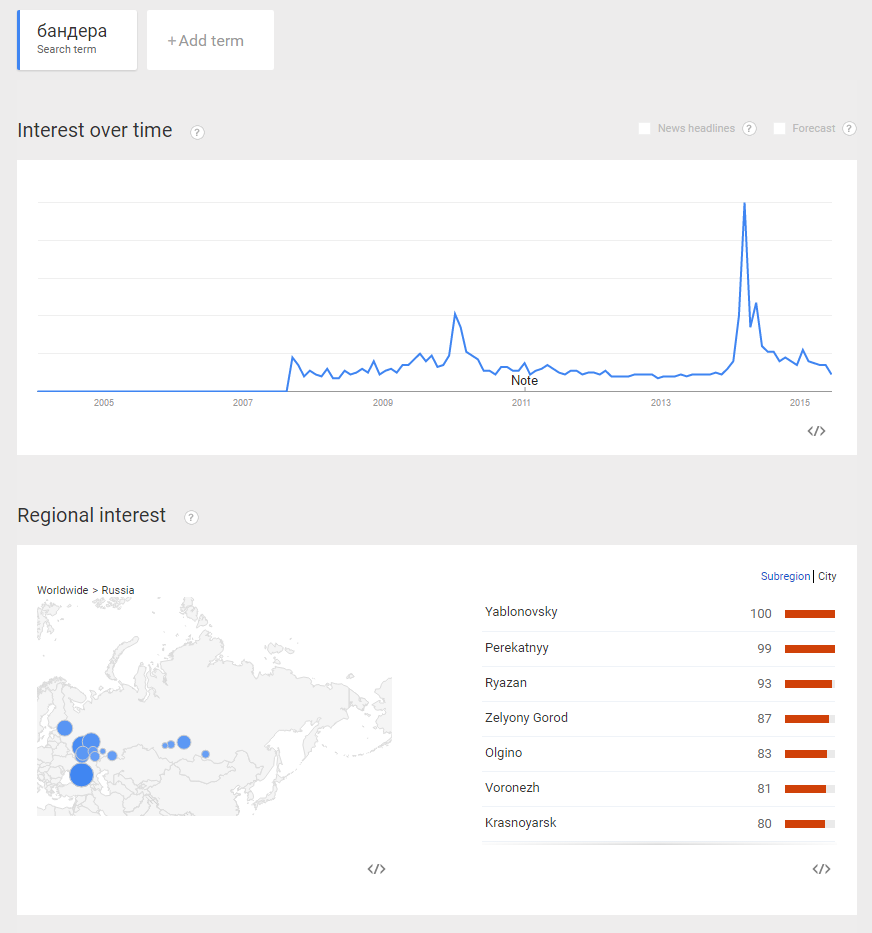
Task: Click the largest blue bubble on map
Action: click(82, 775)
